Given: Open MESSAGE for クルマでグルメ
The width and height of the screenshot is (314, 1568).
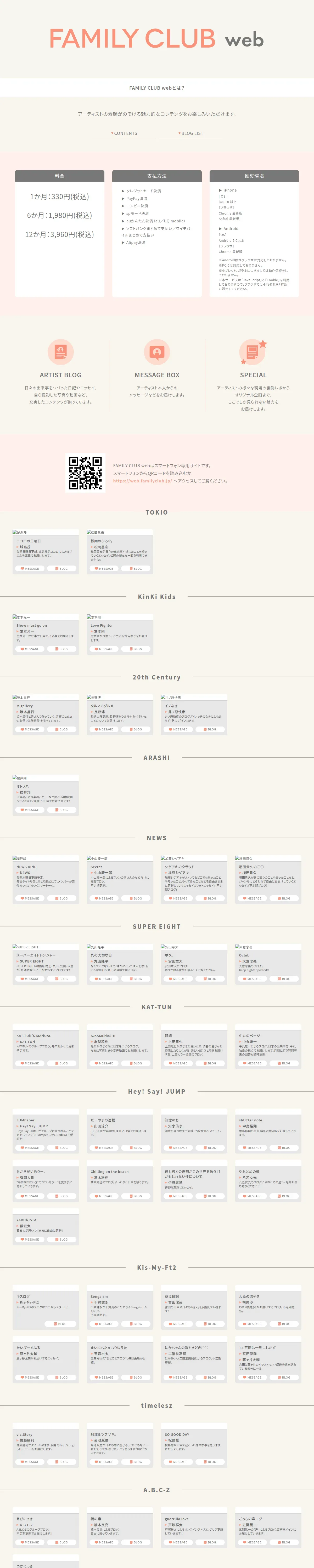Looking at the screenshot, I should 104,729.
